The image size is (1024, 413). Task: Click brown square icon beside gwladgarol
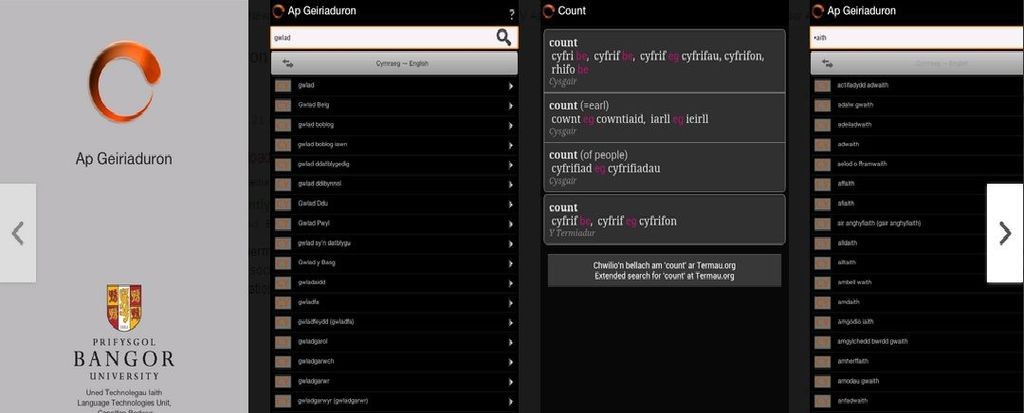[283, 342]
